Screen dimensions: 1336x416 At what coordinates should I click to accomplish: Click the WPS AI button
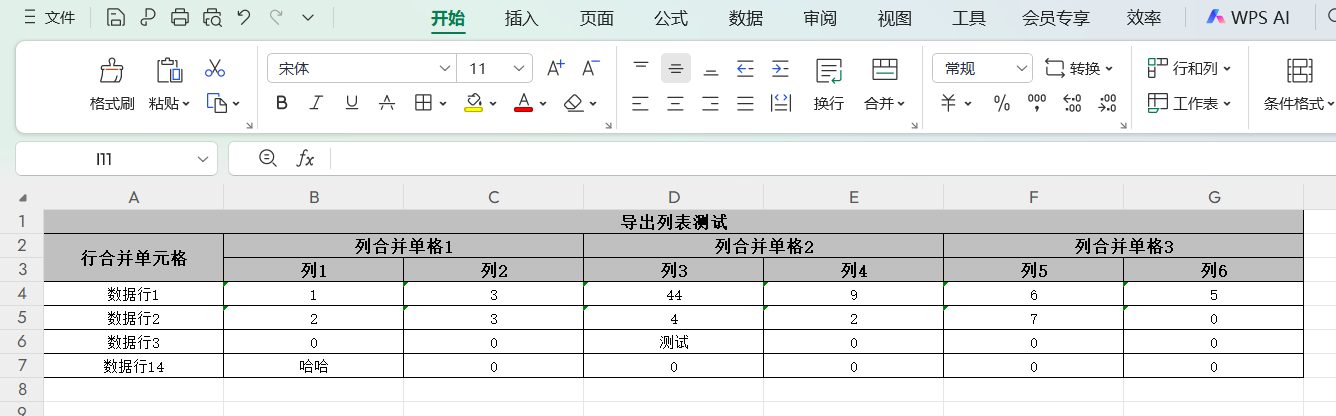[x=1247, y=18]
